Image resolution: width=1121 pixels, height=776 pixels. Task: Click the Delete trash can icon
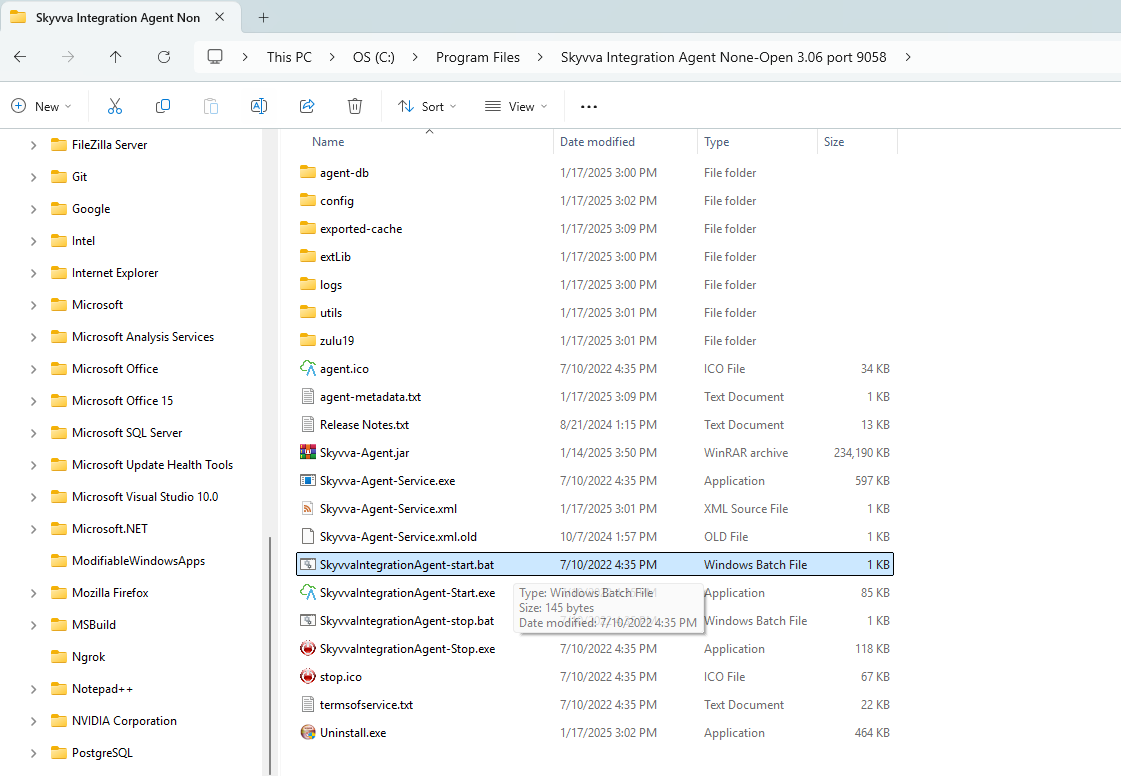[x=355, y=106]
